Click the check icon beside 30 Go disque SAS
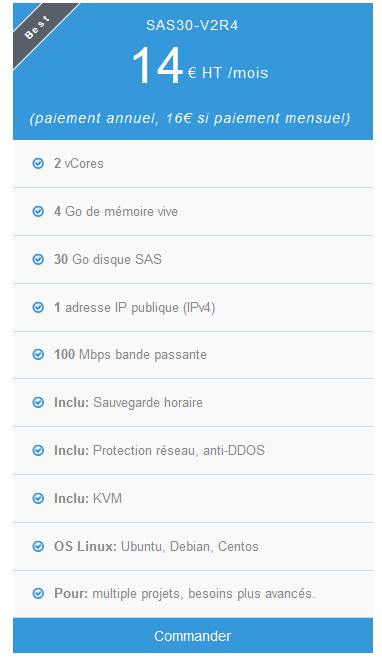The height and width of the screenshot is (663, 382). 38,259
